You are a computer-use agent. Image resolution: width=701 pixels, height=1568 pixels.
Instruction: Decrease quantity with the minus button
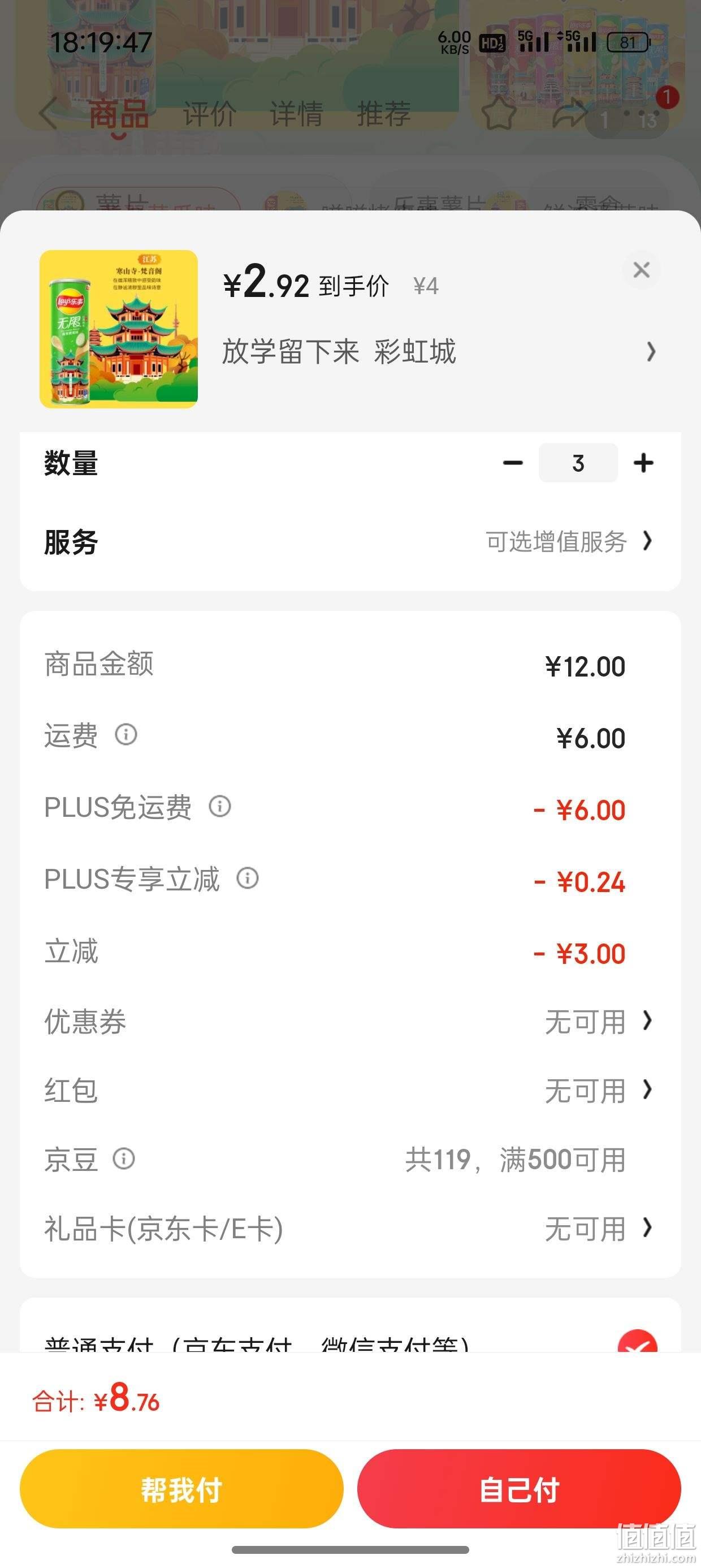(x=513, y=463)
